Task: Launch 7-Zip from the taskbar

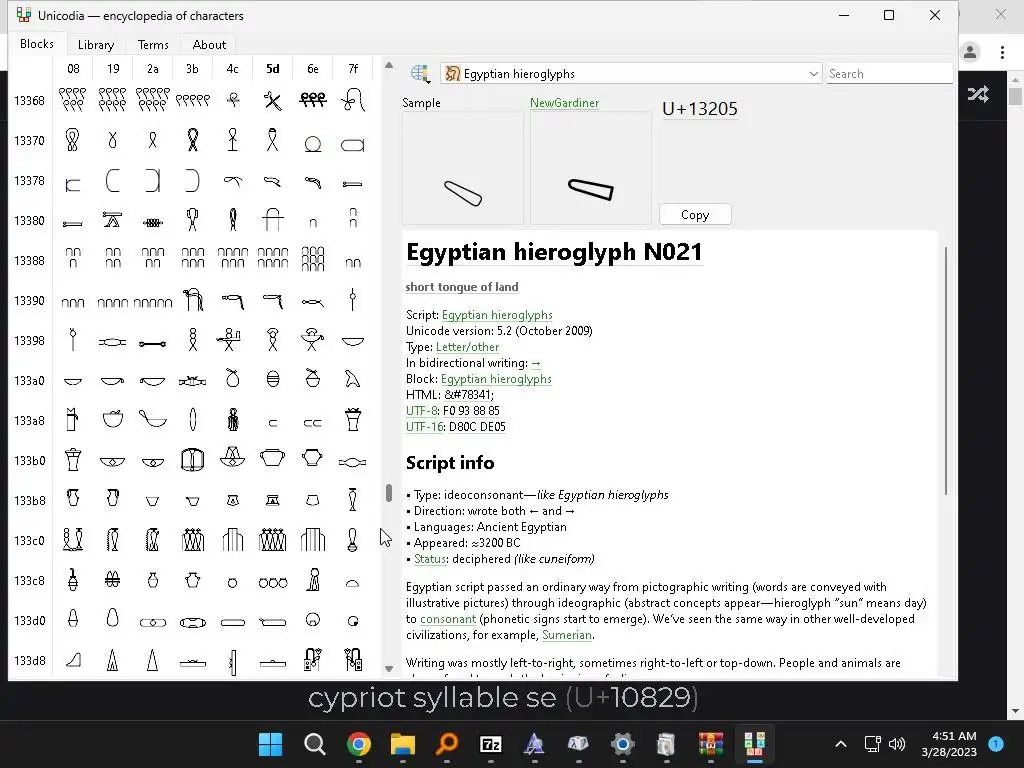Action: (x=490, y=744)
